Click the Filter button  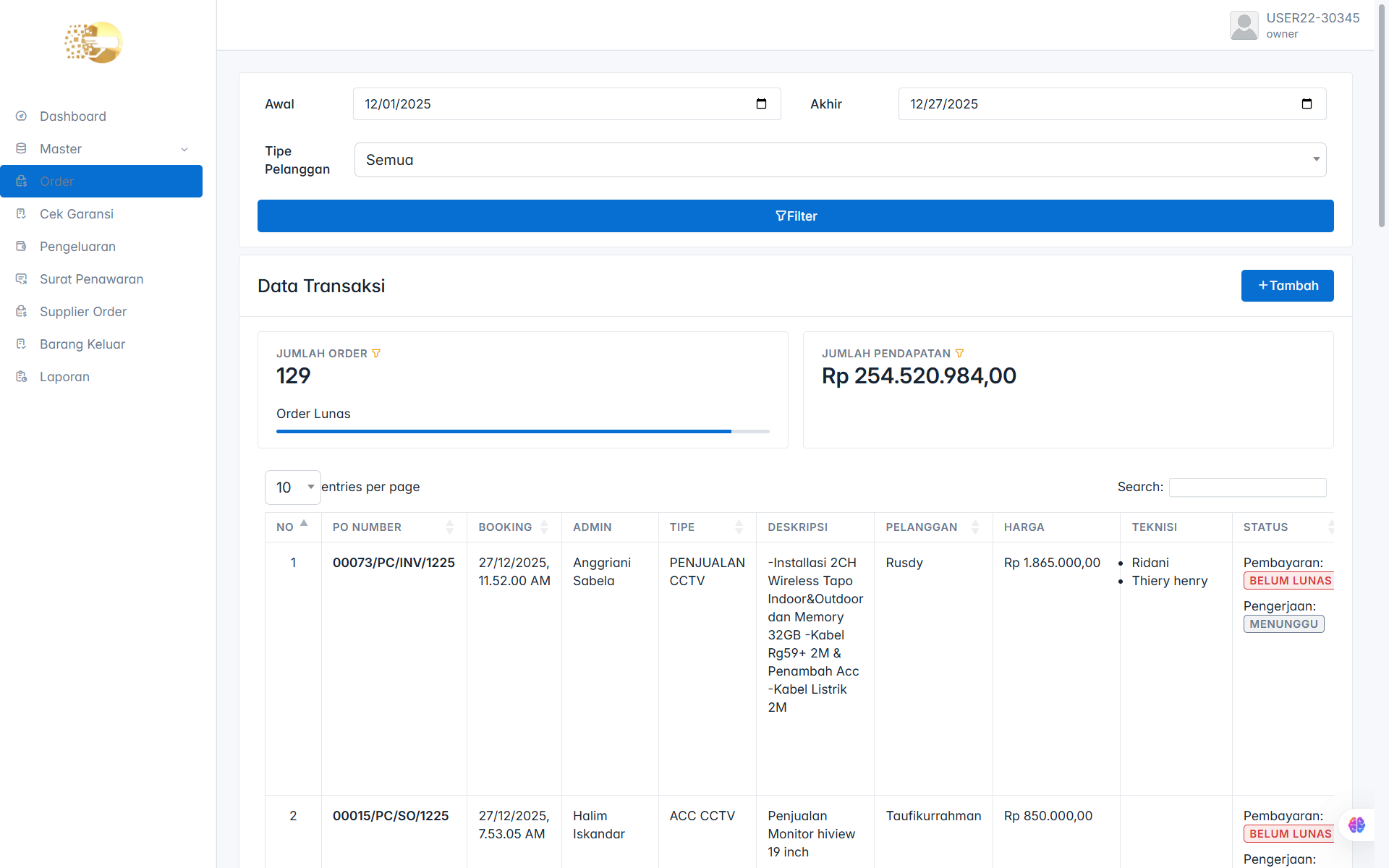(796, 216)
